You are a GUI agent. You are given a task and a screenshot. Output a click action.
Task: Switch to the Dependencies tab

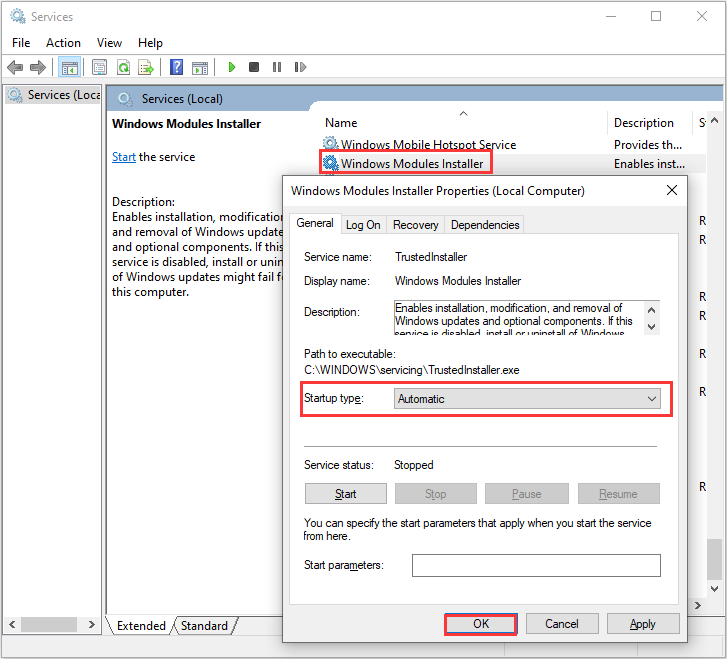pos(484,225)
